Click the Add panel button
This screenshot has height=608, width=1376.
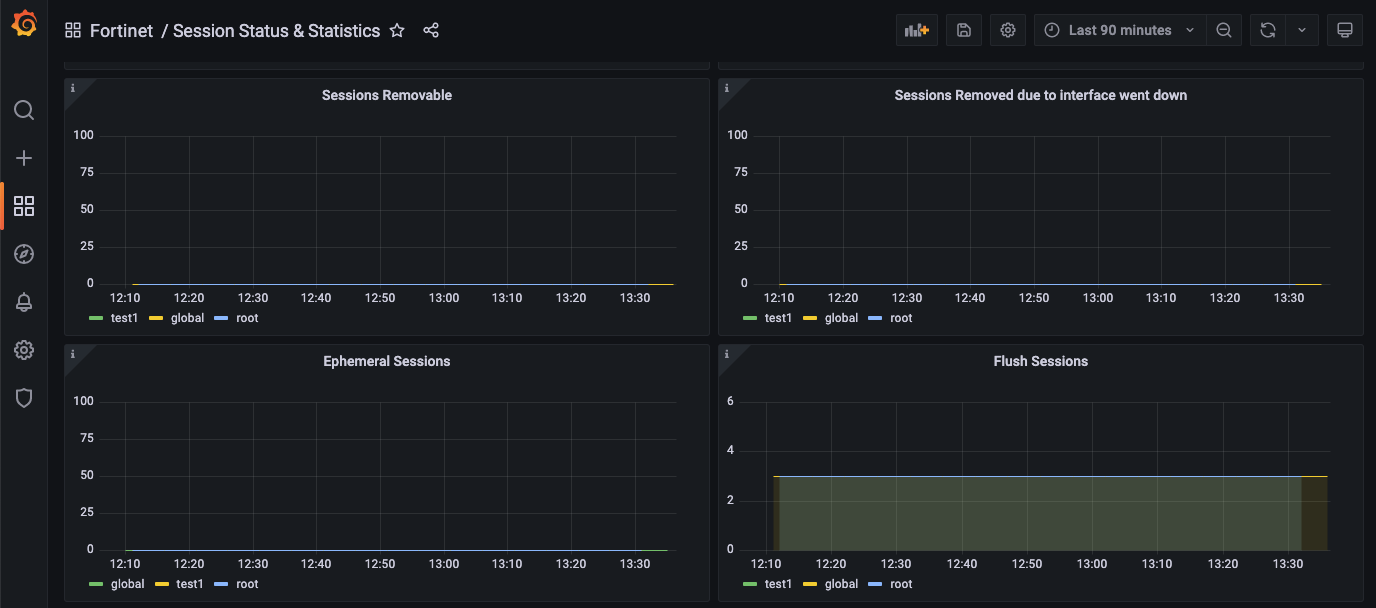click(x=917, y=30)
